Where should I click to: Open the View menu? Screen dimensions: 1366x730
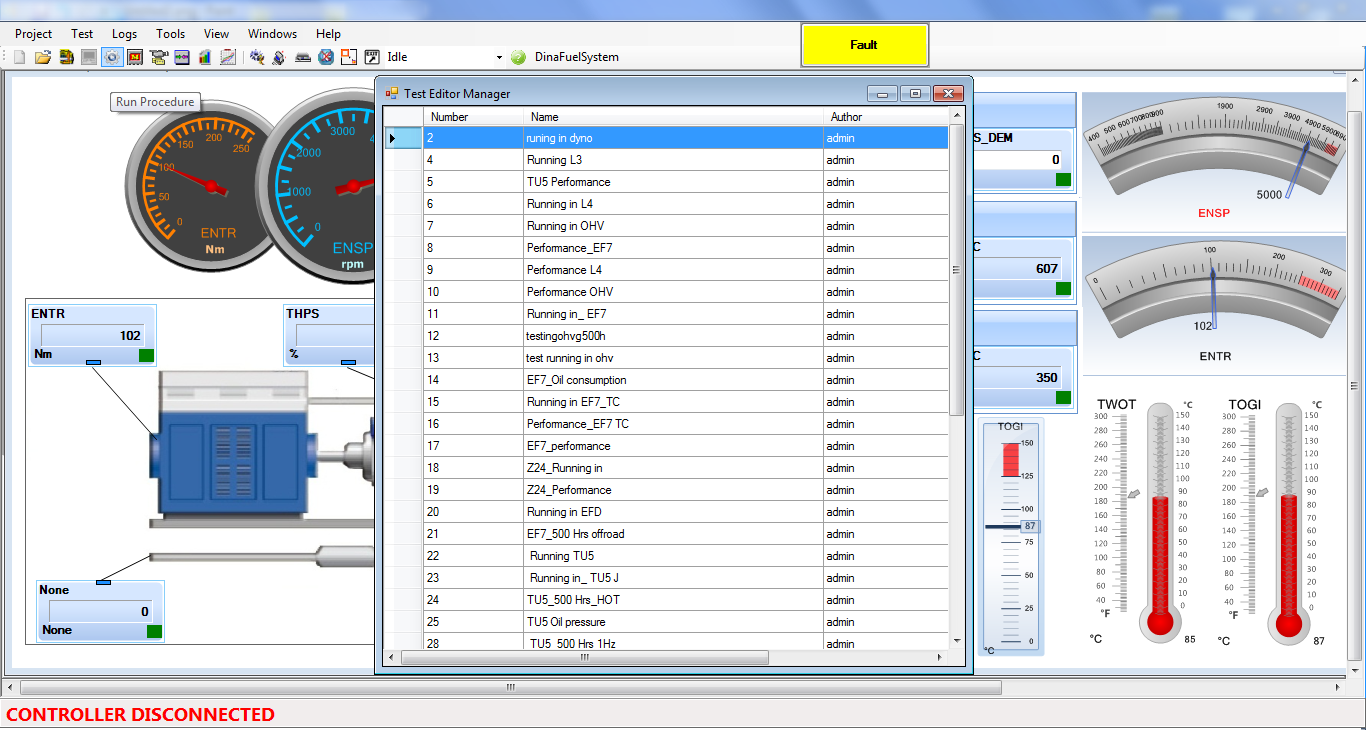(216, 34)
